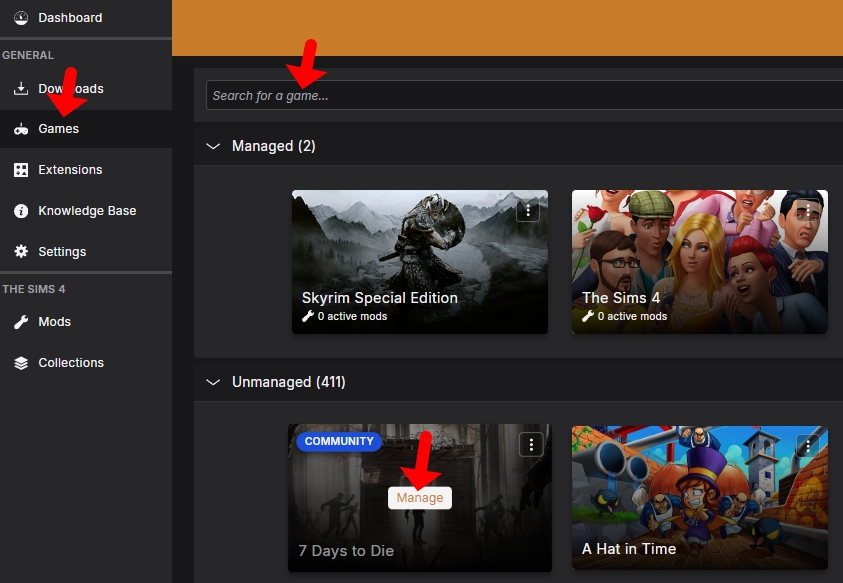Collapse the Unmanaged games section
Screen dimensions: 843x583
pyautogui.click(x=212, y=382)
